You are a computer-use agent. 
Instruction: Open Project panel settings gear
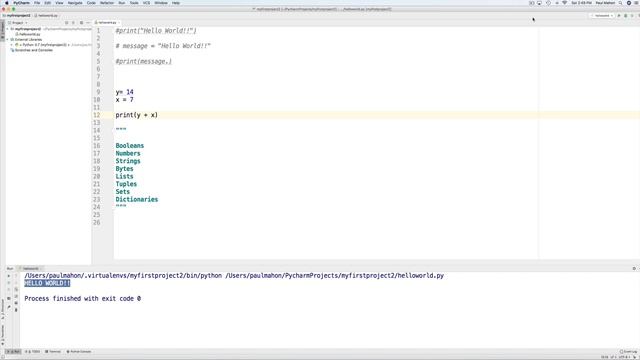81,23
